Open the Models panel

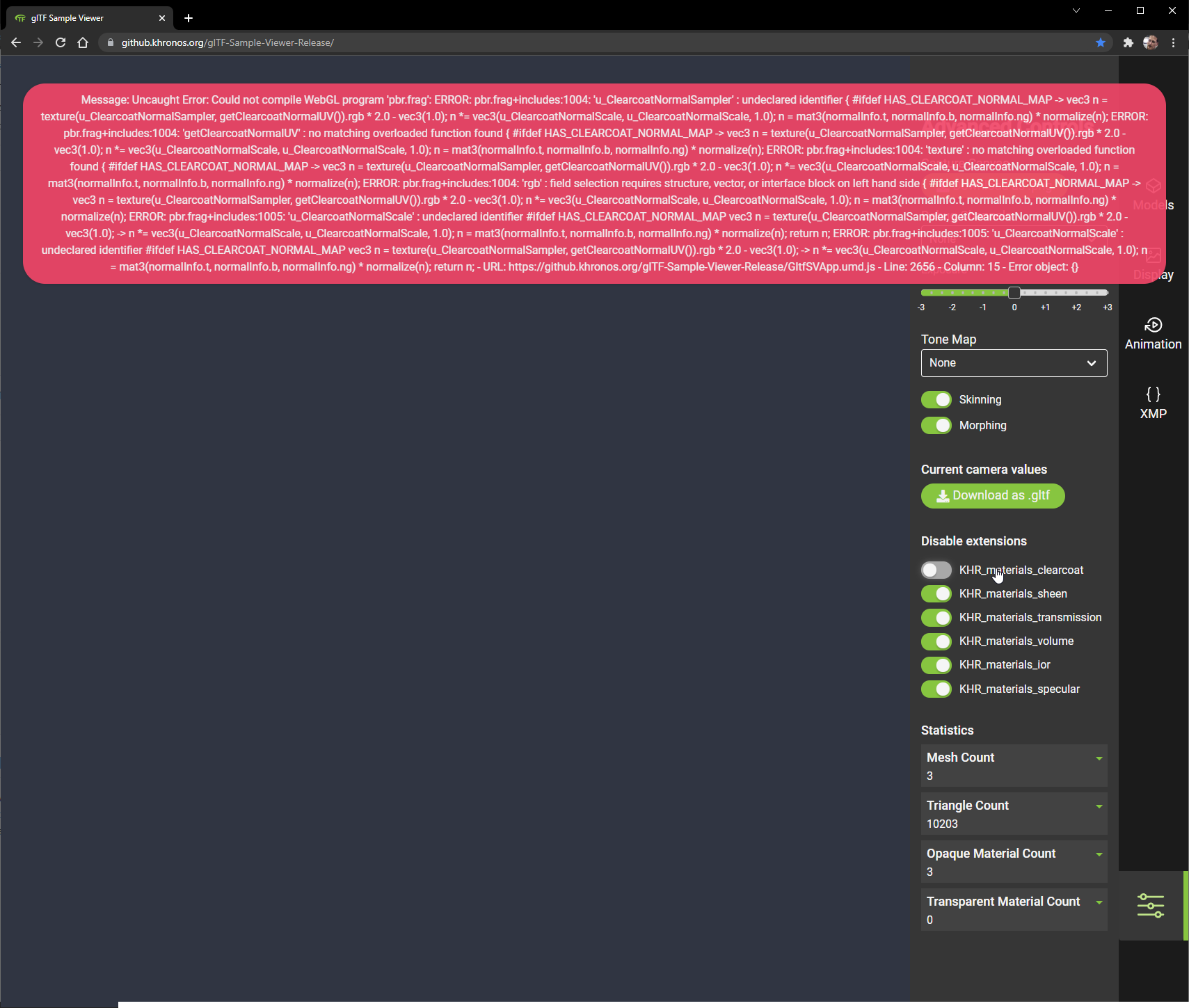[x=1152, y=193]
